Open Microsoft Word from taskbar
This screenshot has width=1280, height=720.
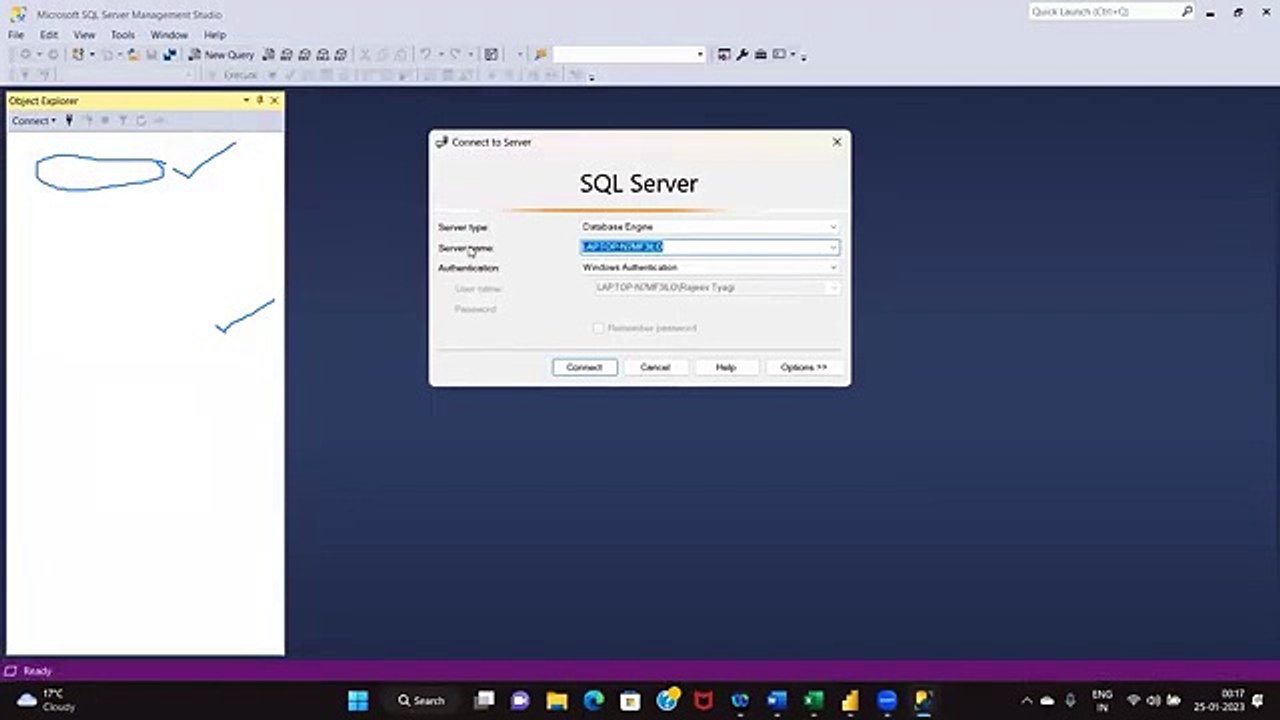coord(777,700)
